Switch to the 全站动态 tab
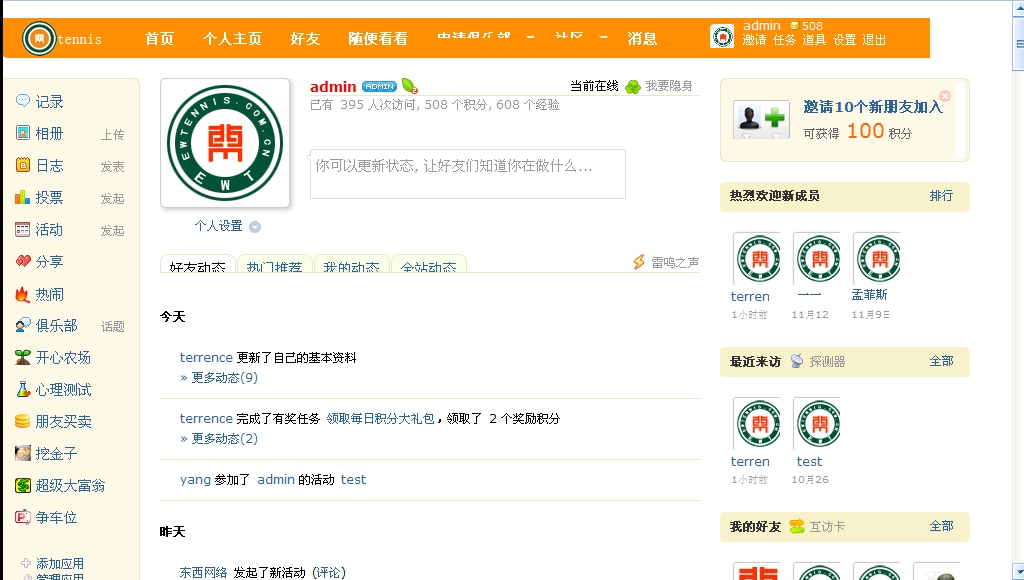The height and width of the screenshot is (580, 1024). [428, 264]
